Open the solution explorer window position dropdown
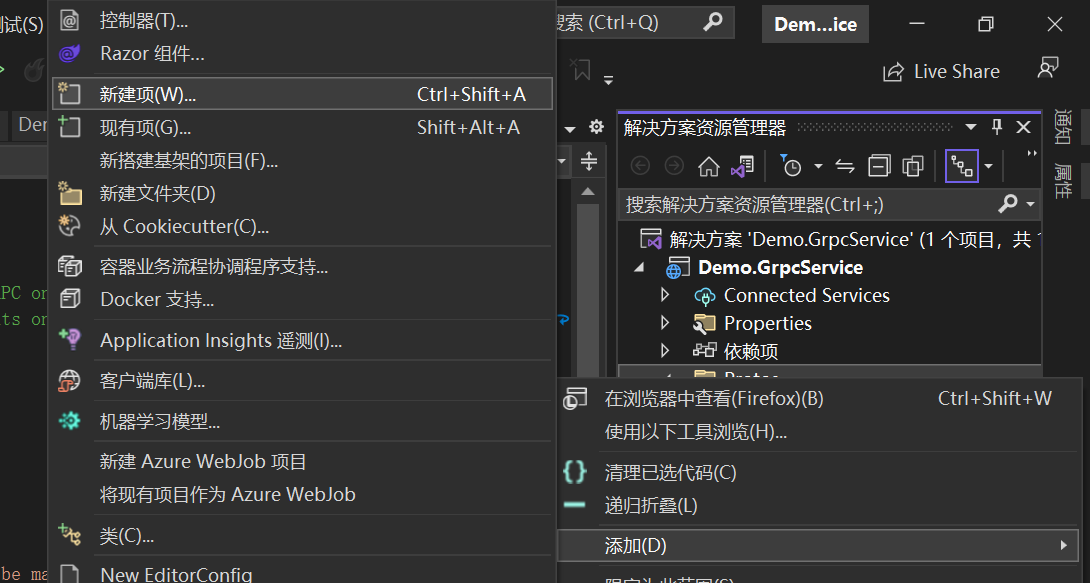Viewport: 1090px width, 583px height. 970,127
